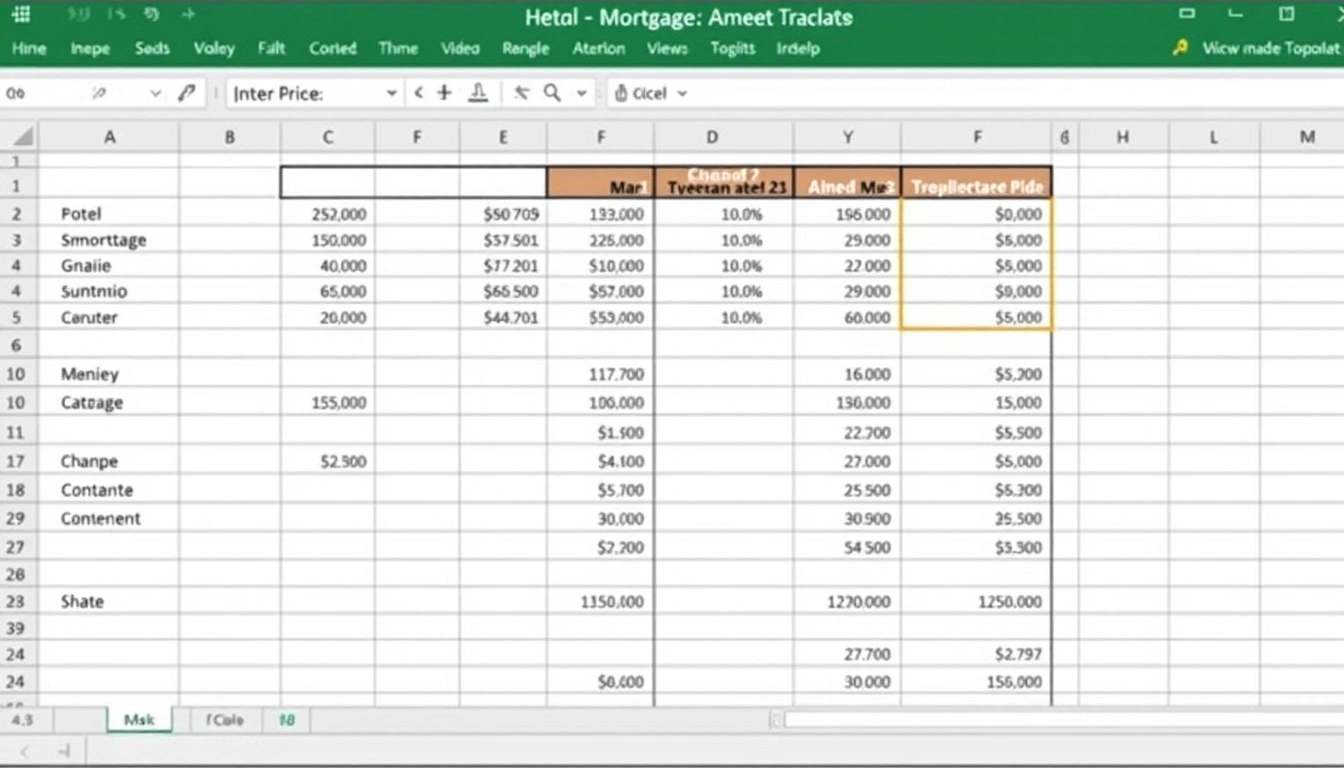Select row header 23
Viewport: 1344px width, 768px height.
19,602
